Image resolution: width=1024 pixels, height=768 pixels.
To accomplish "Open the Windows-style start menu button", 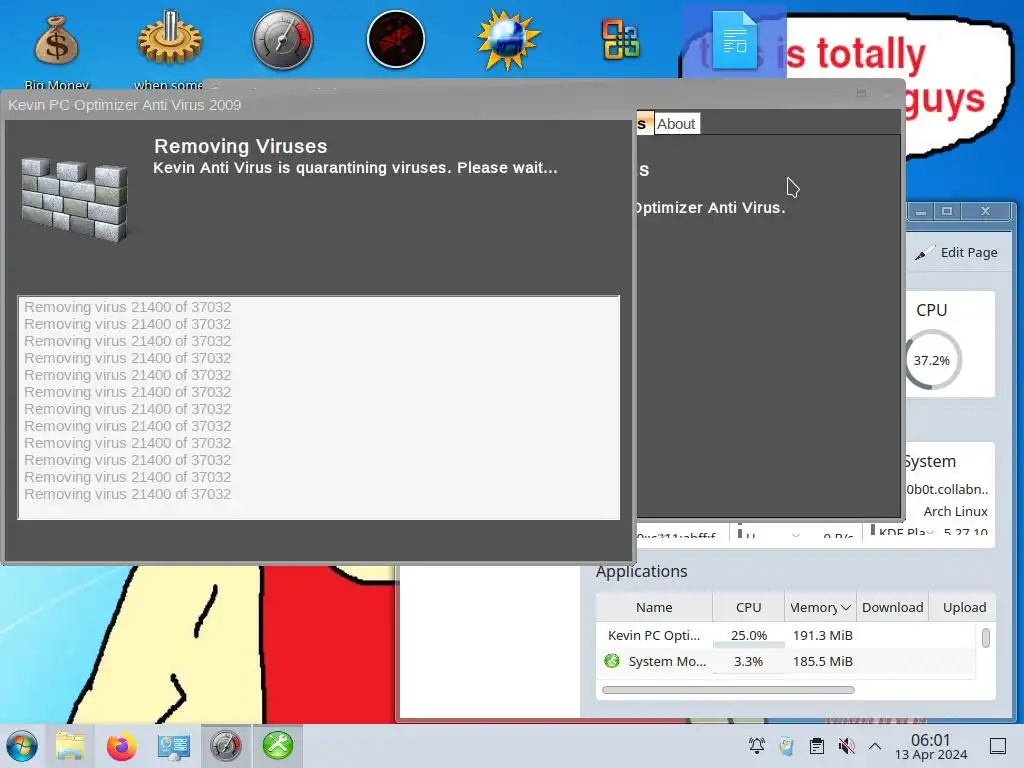I will 22,746.
